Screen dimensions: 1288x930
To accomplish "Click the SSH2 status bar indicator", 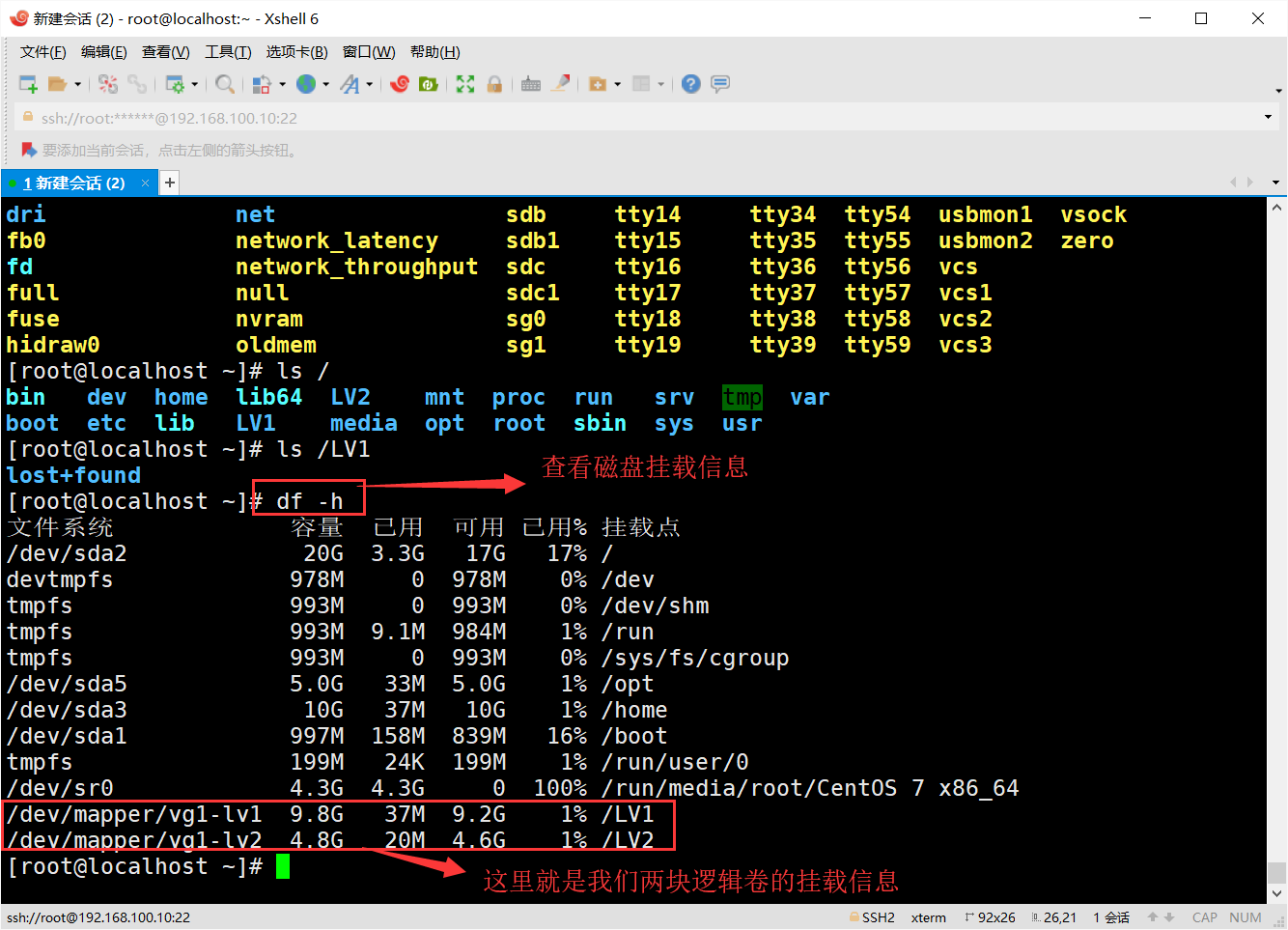I will point(872,917).
